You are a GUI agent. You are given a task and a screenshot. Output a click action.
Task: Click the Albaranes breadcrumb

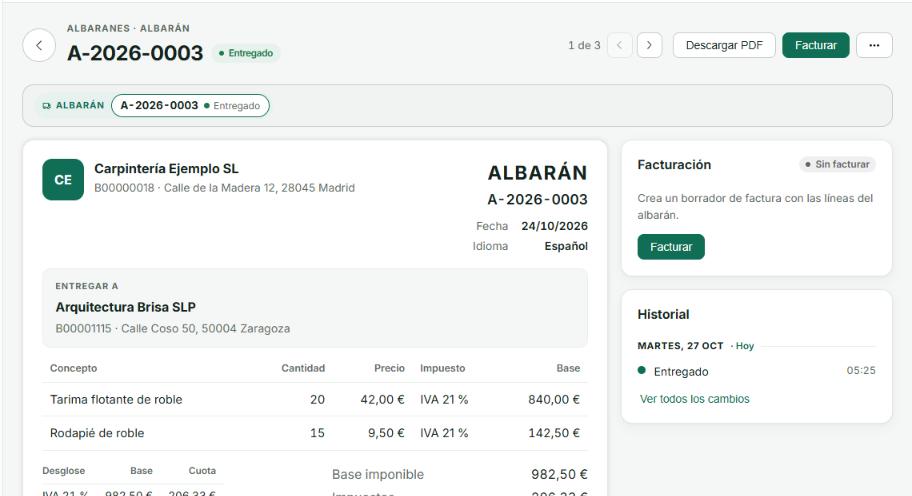click(x=98, y=28)
